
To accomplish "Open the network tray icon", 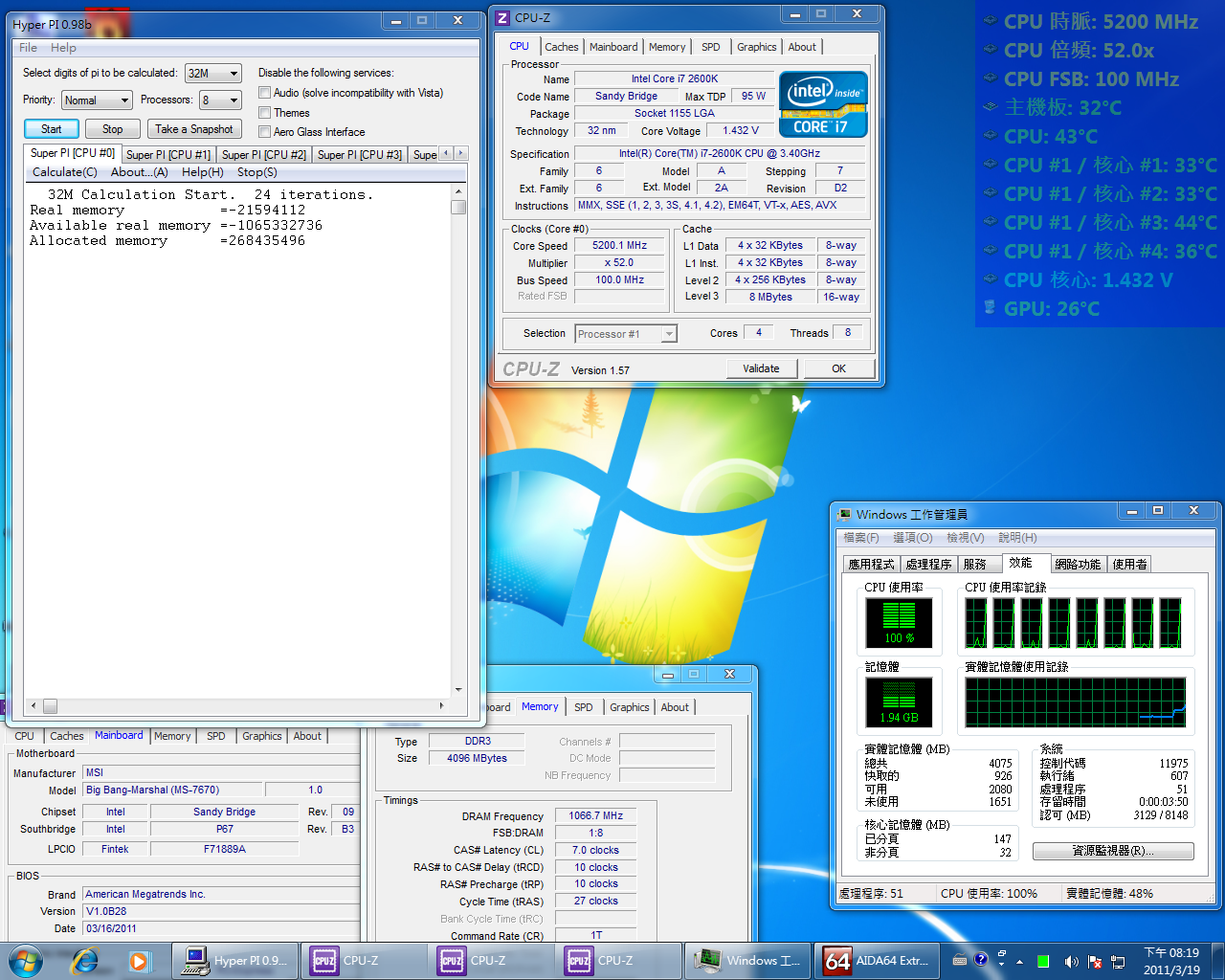I will pyautogui.click(x=1118, y=962).
